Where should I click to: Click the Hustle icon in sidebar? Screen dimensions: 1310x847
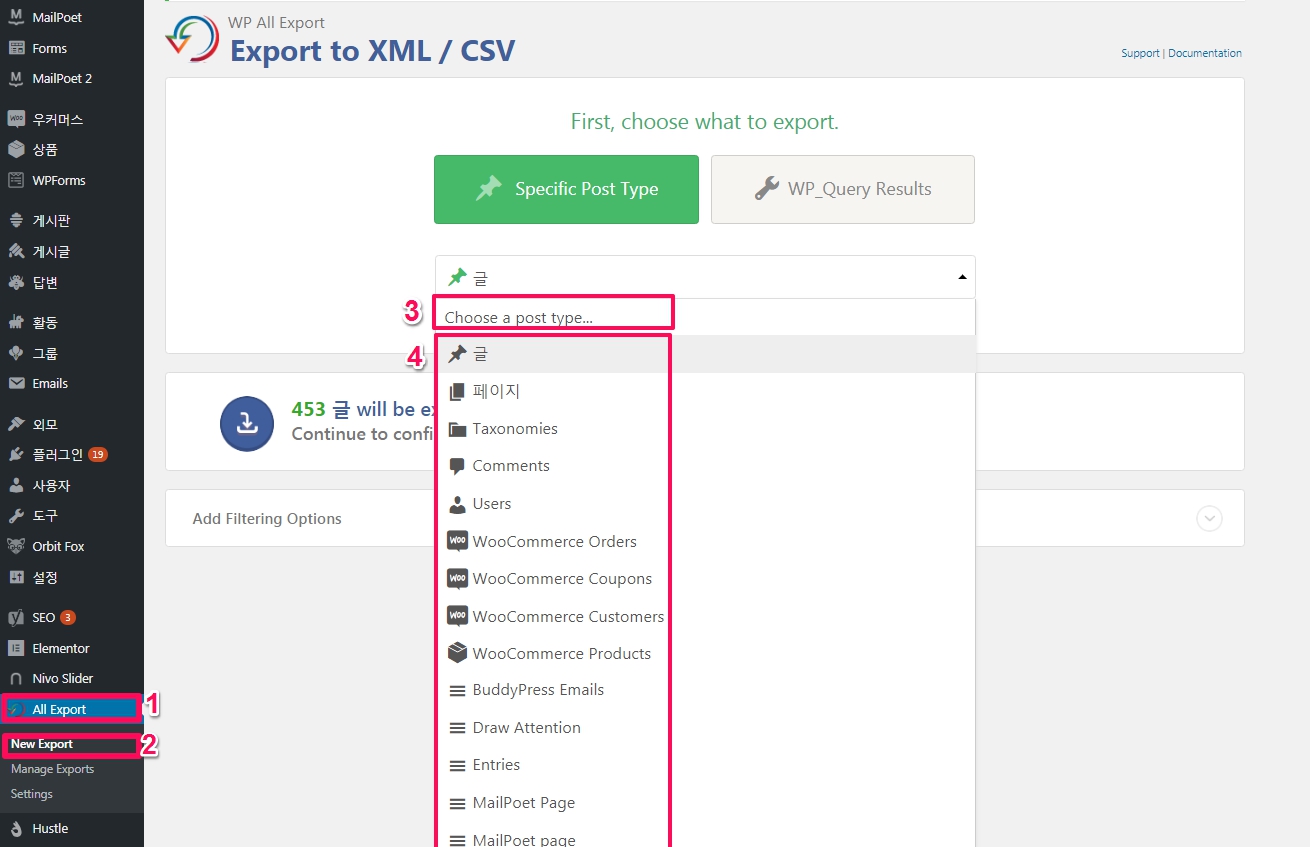click(16, 828)
